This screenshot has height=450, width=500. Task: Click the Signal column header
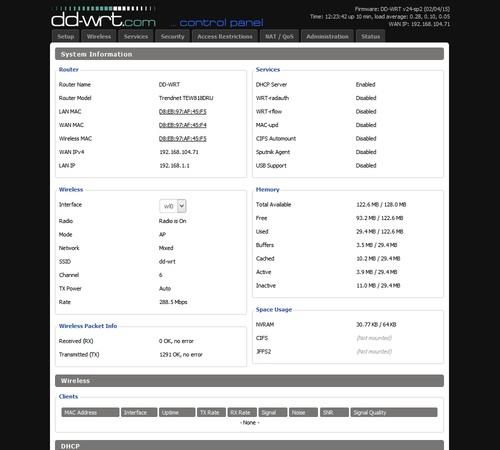click(273, 412)
